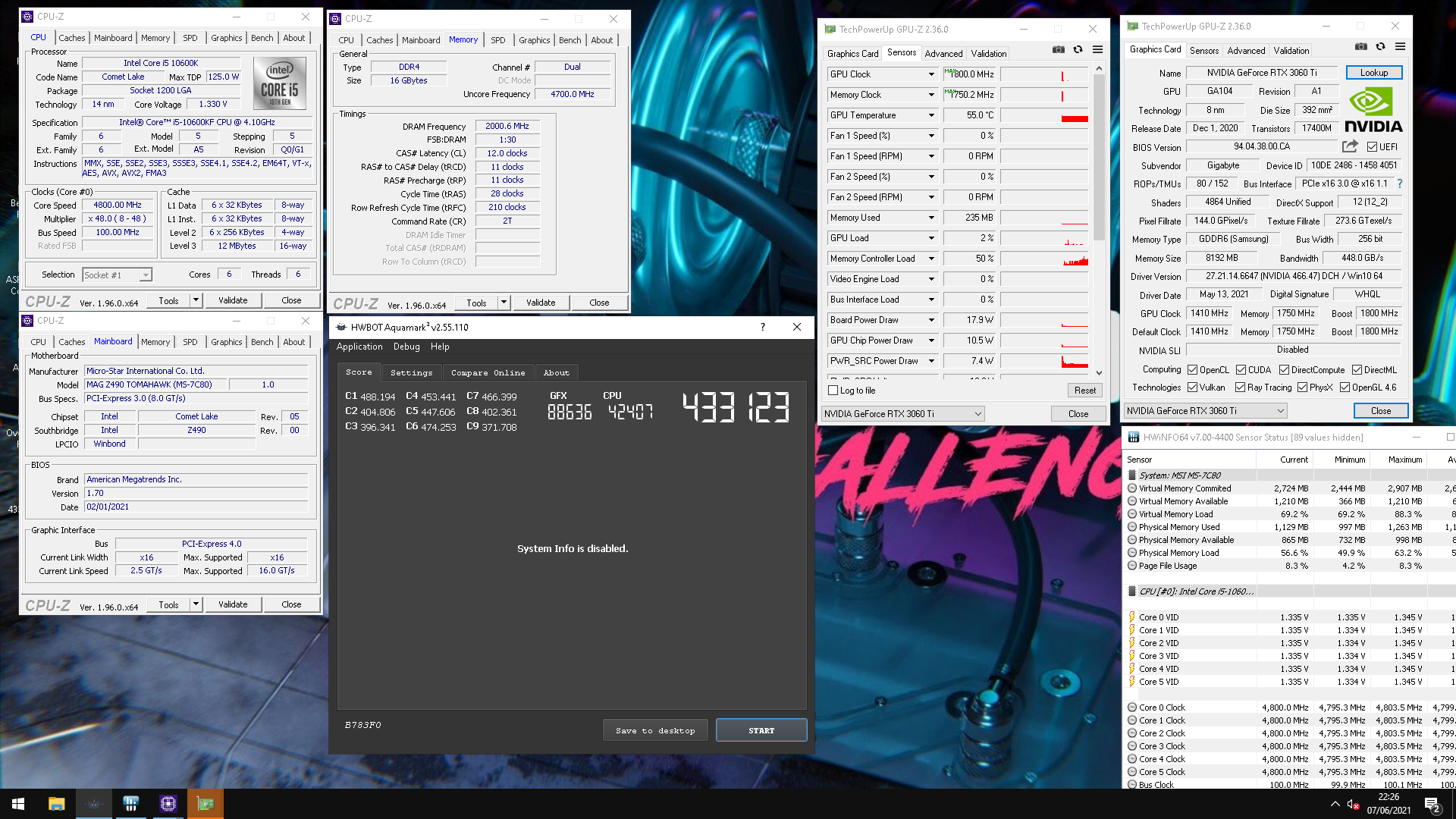Open the Compare Online tab in Aquamark
This screenshot has width=1456, height=819.
click(x=488, y=373)
